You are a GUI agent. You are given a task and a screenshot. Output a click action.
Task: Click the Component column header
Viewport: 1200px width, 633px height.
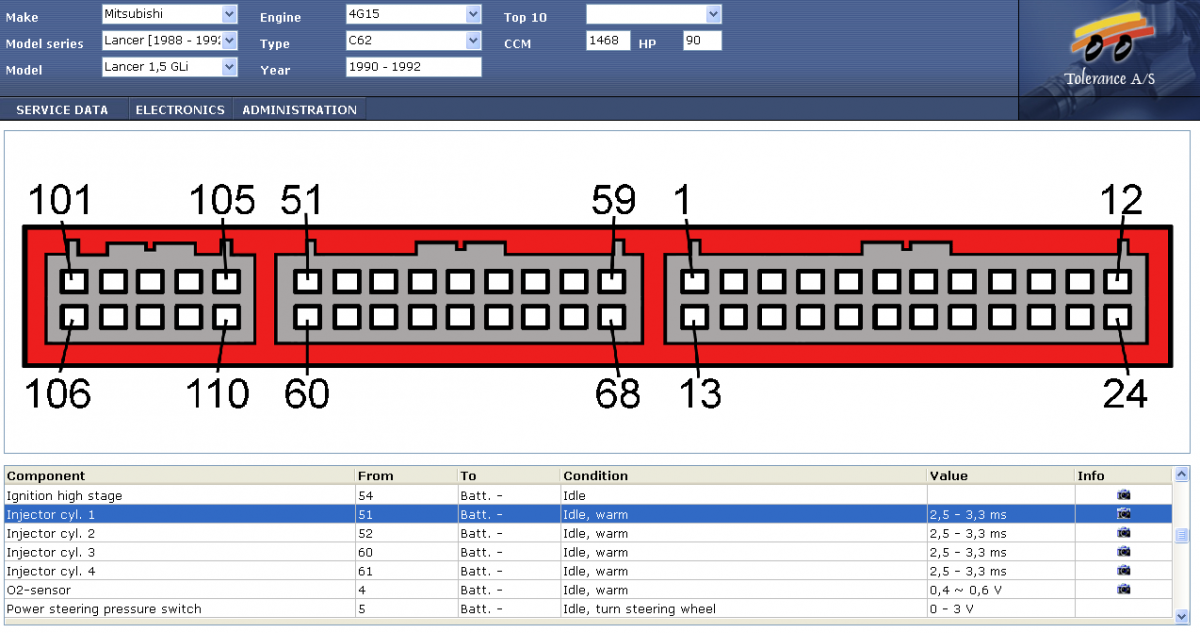pyautogui.click(x=179, y=476)
